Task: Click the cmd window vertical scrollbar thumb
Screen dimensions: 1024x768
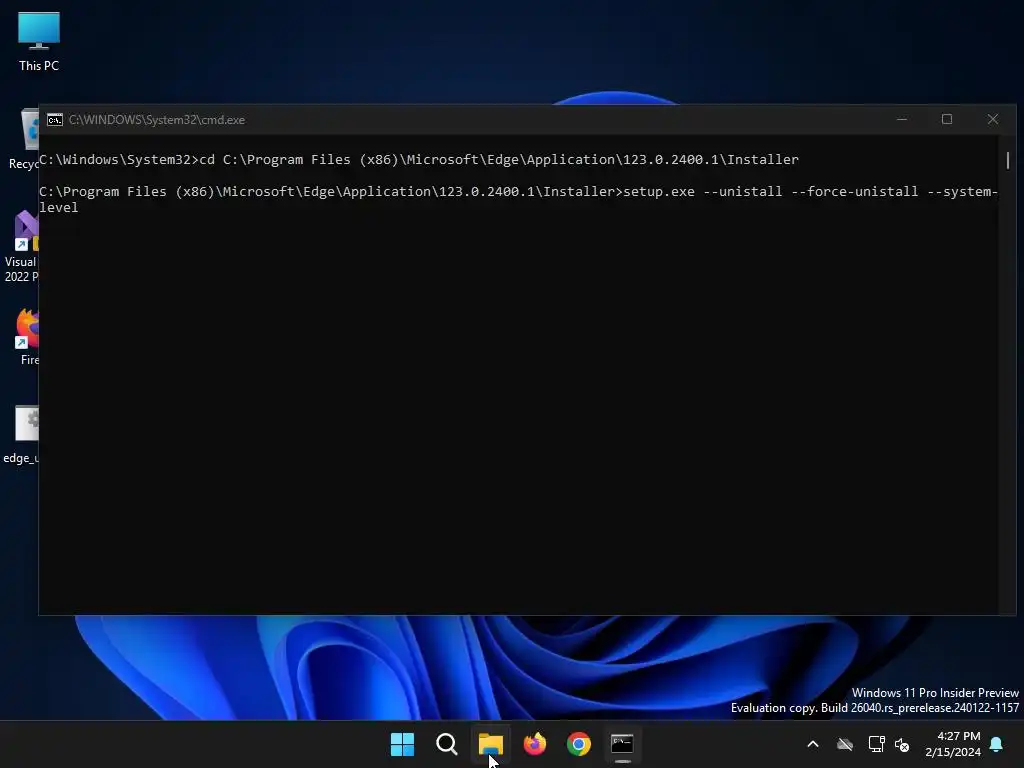Action: [x=1008, y=160]
